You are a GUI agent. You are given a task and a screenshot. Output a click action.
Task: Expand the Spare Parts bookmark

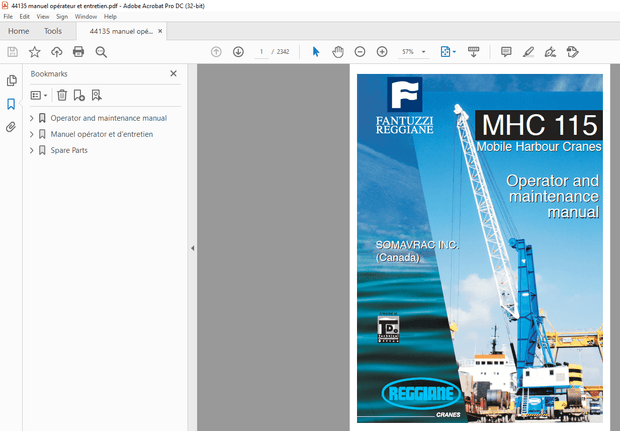point(32,150)
